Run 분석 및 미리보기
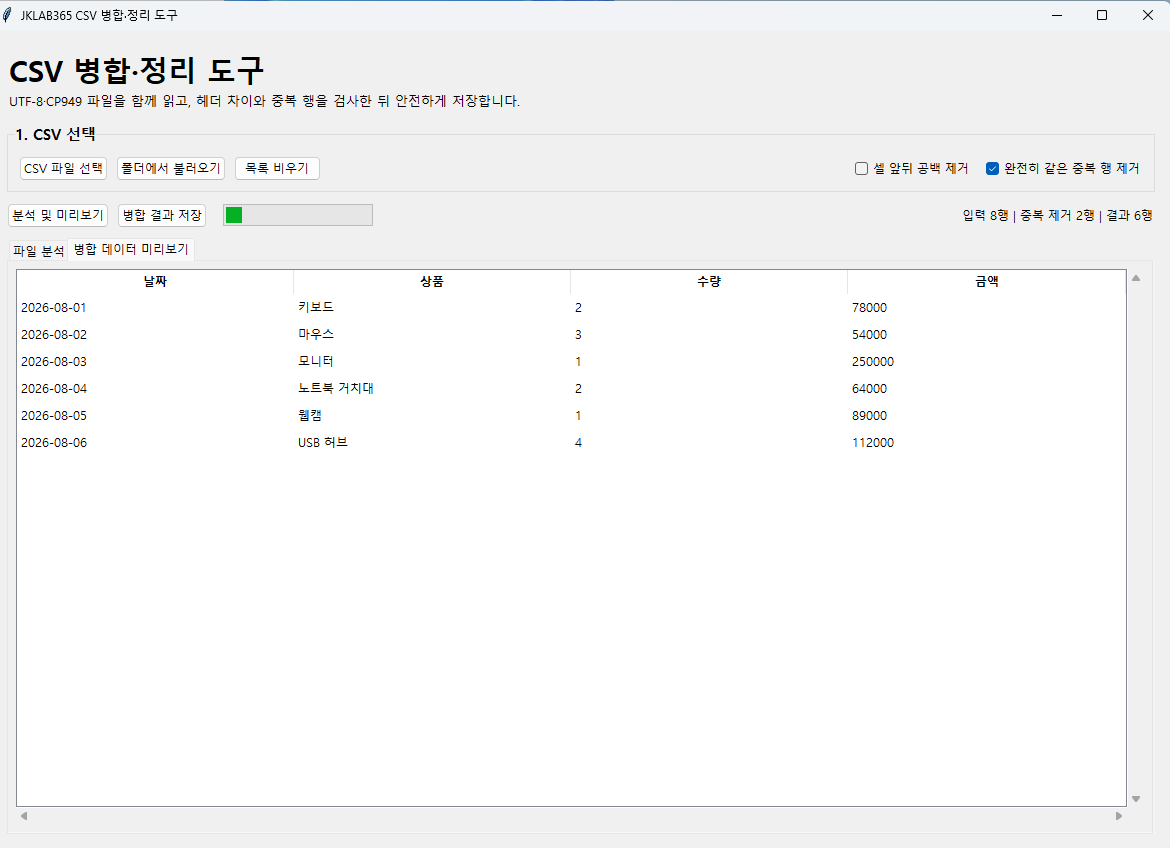 (58, 216)
